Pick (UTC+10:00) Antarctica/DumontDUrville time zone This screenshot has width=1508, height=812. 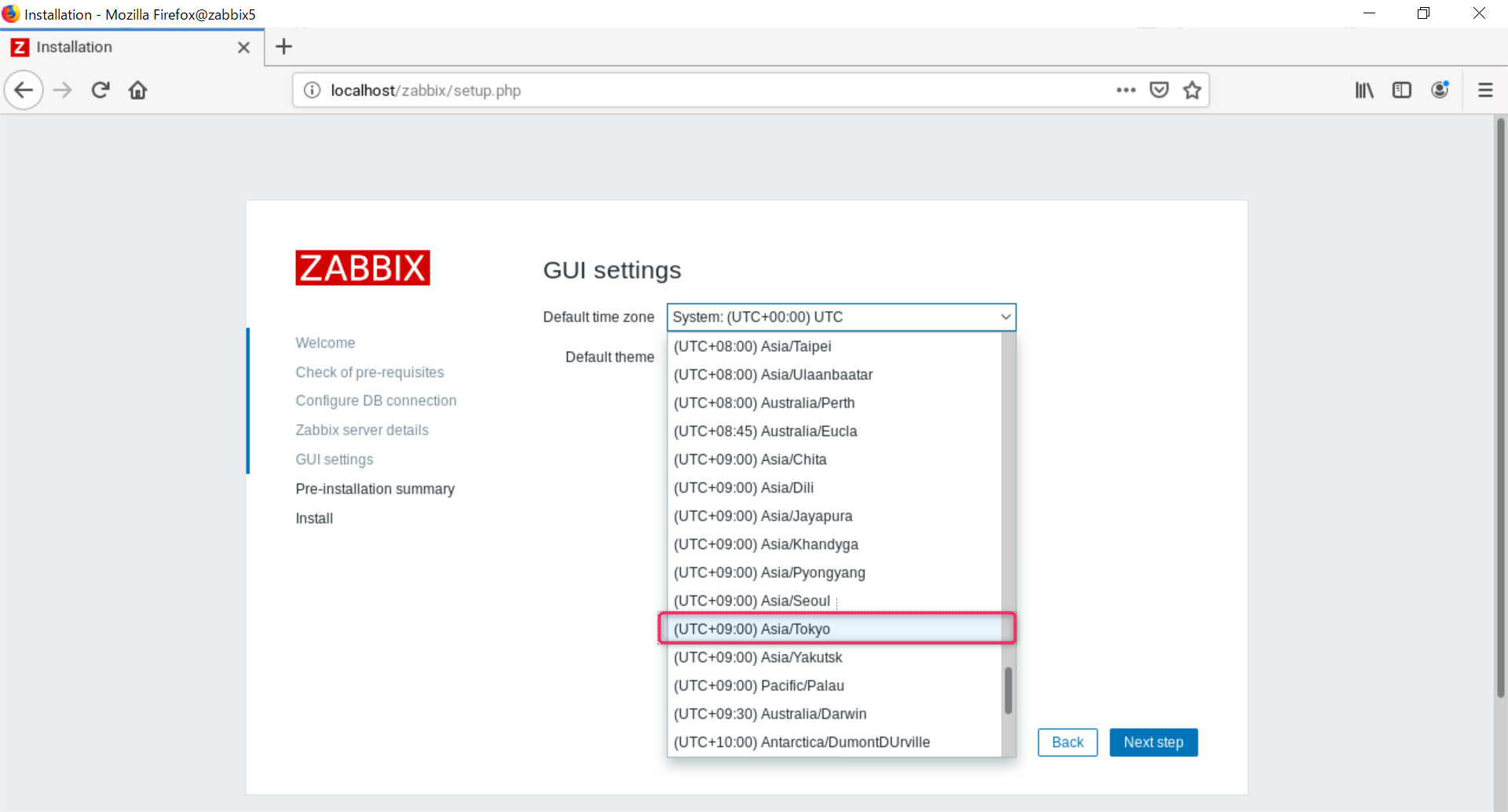tap(835, 742)
